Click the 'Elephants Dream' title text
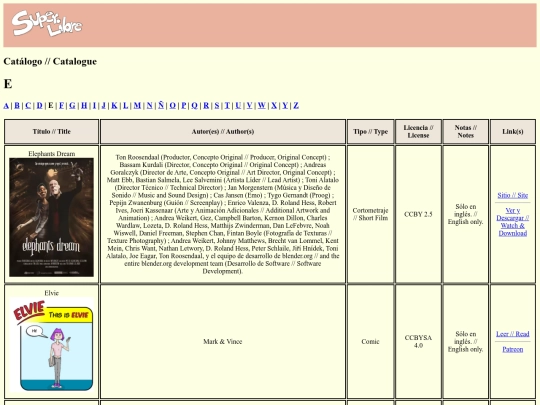 [51, 154]
